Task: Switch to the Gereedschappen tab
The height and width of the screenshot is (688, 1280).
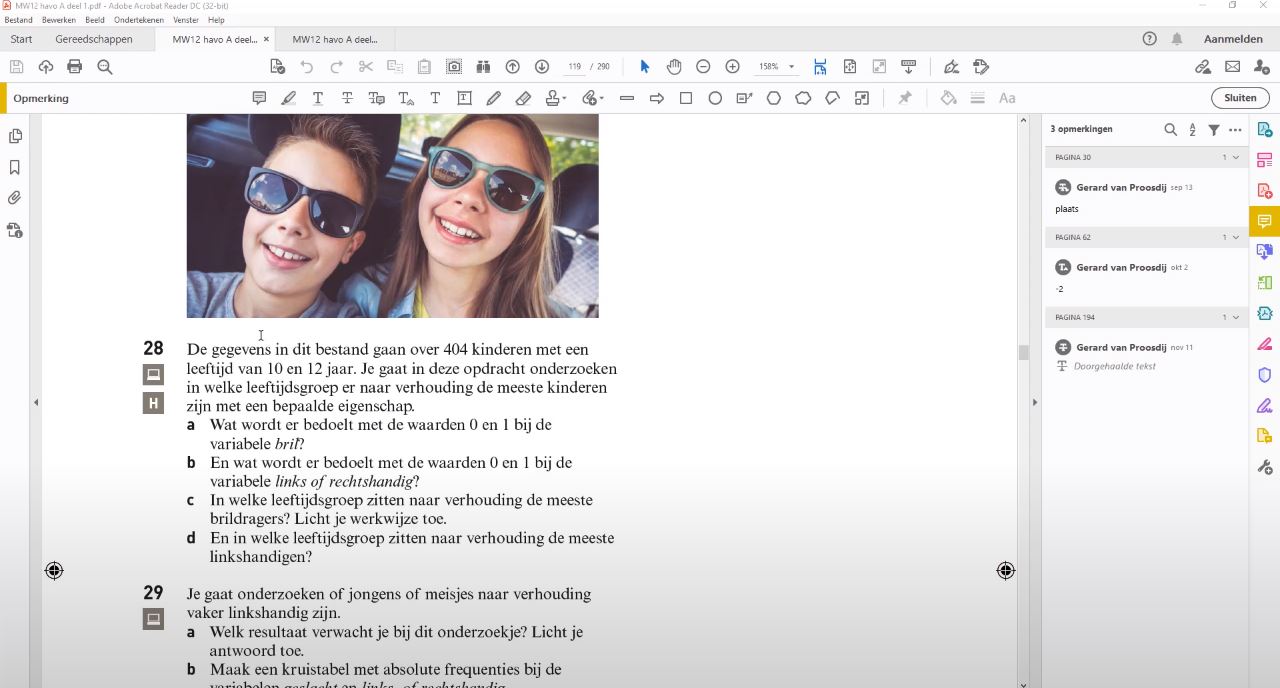Action: (x=94, y=39)
